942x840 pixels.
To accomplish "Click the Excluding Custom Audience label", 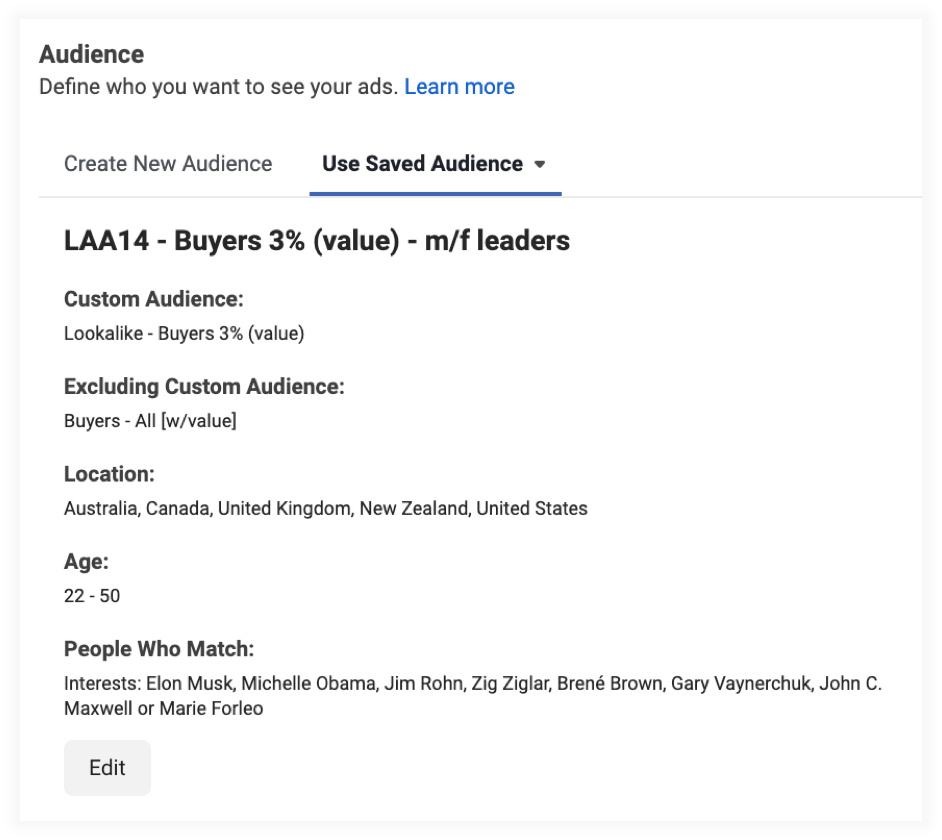I will tap(204, 387).
